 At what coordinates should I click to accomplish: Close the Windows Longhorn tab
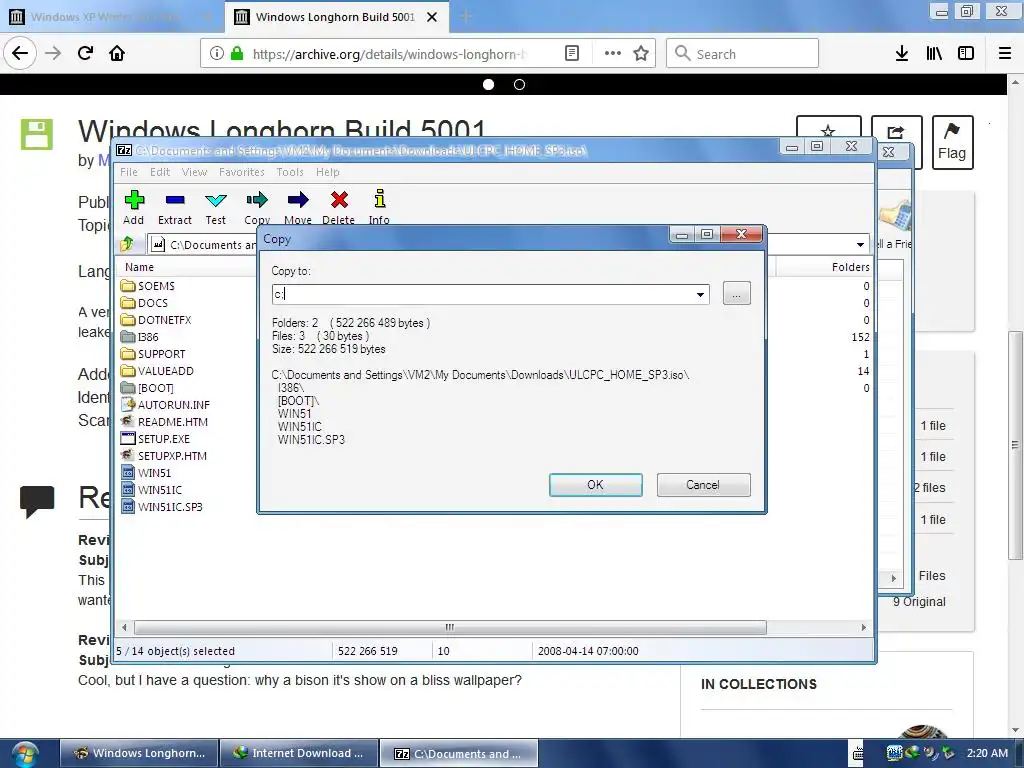pos(432,17)
